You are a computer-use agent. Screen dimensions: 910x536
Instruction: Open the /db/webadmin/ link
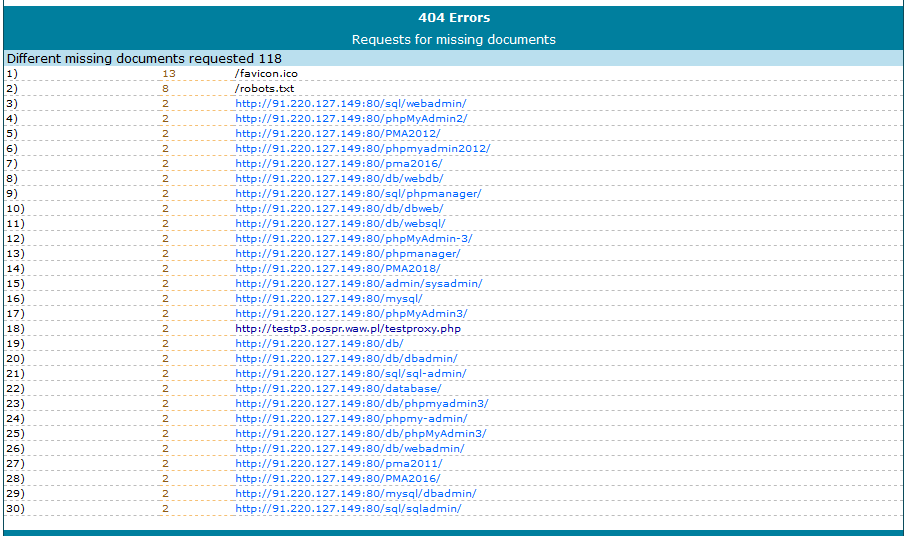349,449
